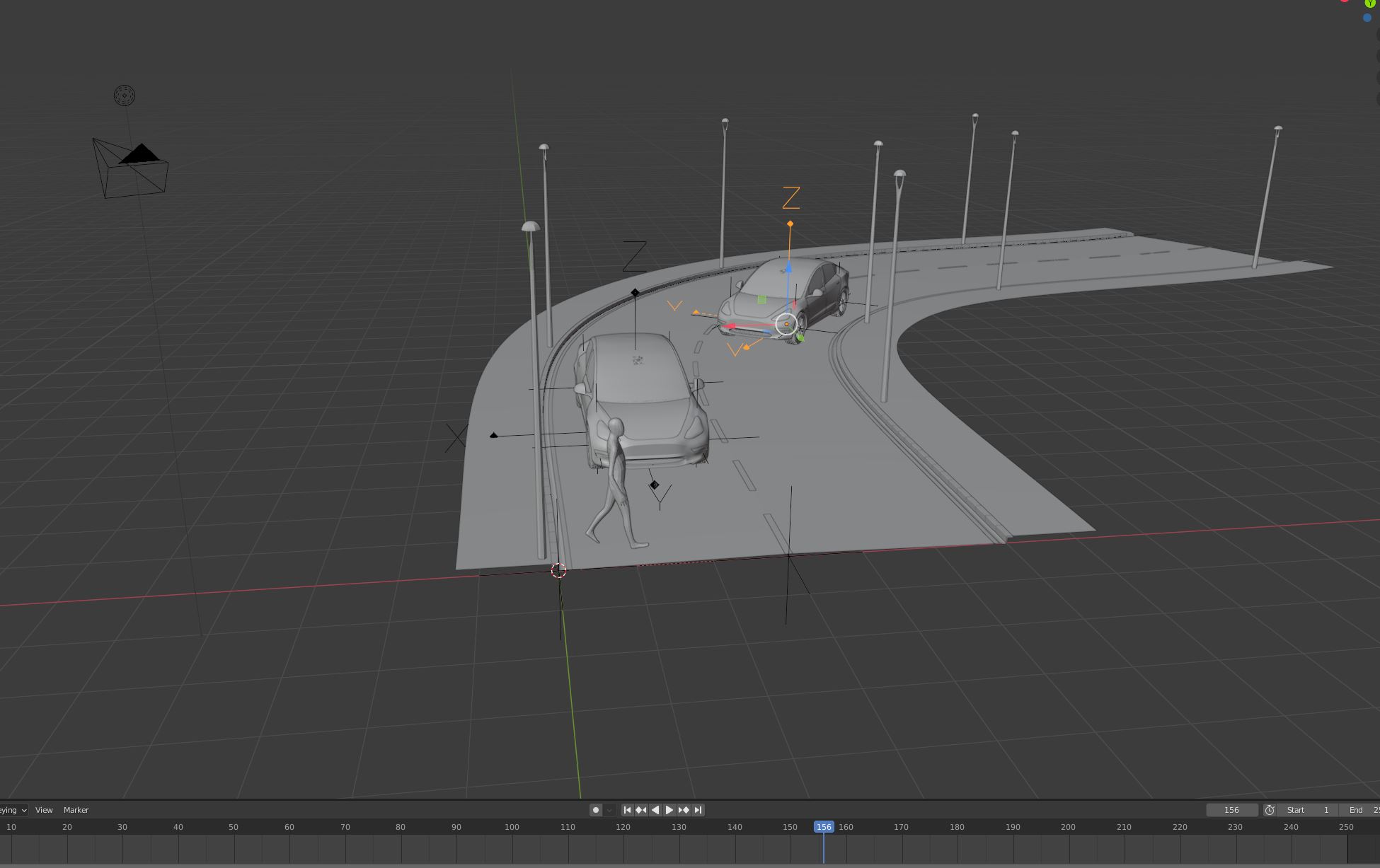Jump to end frame of timeline
Image resolution: width=1380 pixels, height=868 pixels.
[x=698, y=810]
